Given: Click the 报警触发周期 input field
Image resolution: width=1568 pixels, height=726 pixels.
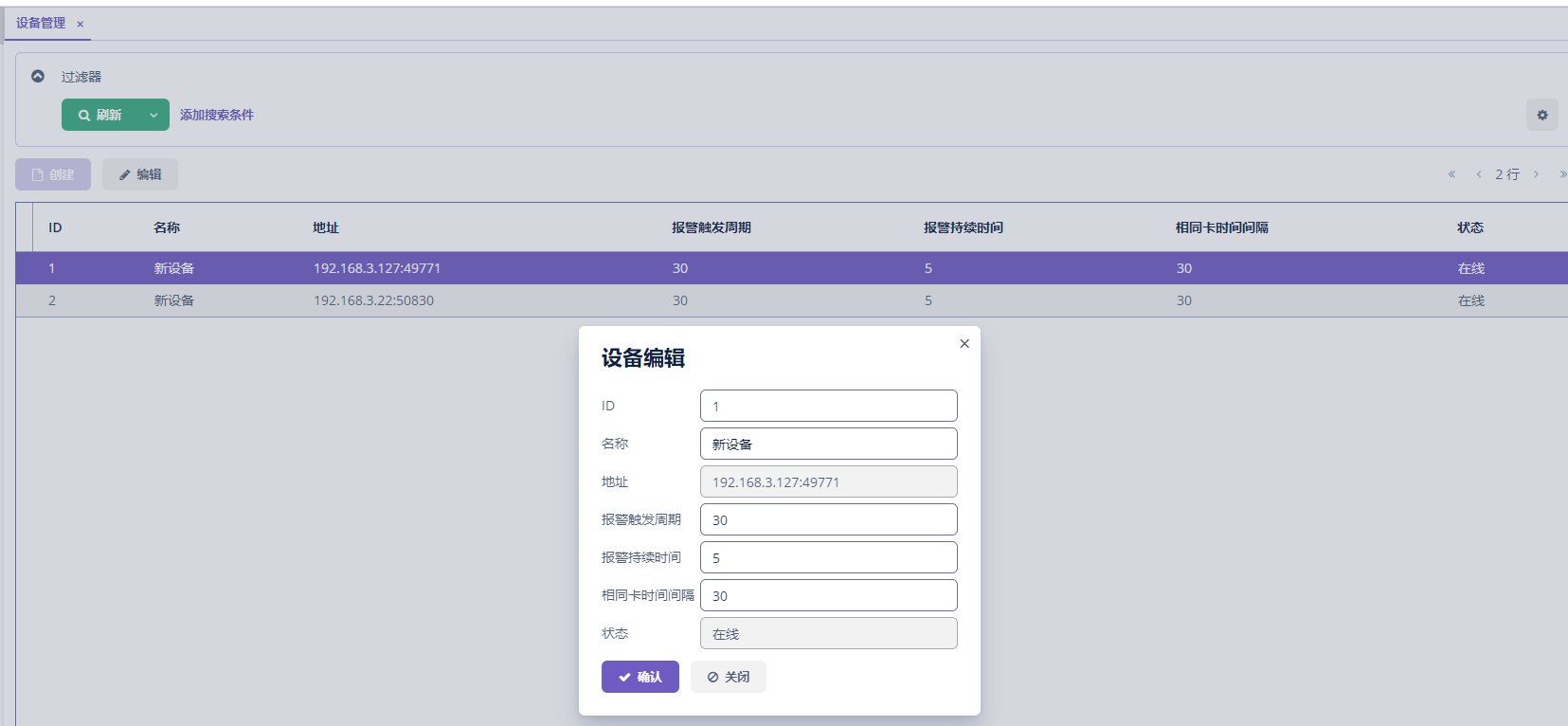Looking at the screenshot, I should pyautogui.click(x=828, y=519).
